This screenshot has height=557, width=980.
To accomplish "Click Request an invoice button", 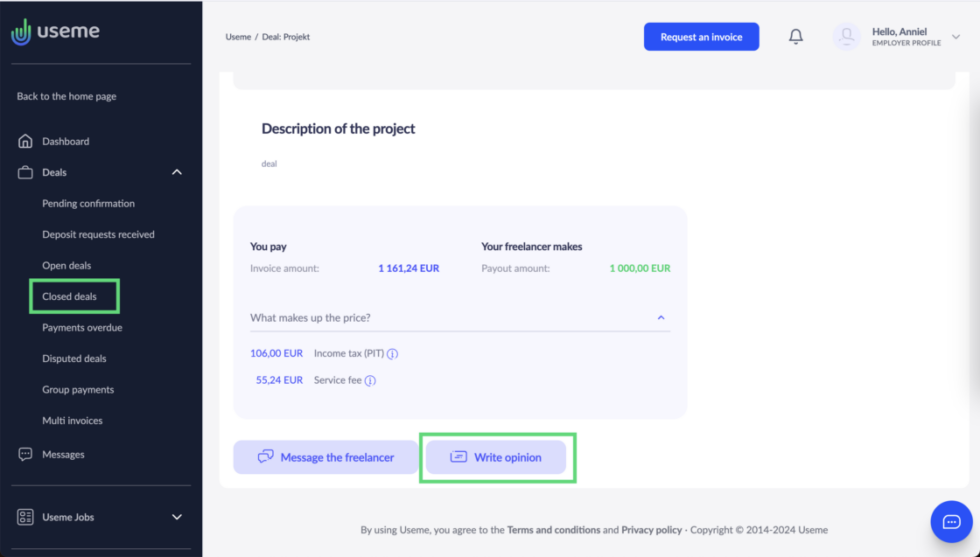I will (701, 37).
